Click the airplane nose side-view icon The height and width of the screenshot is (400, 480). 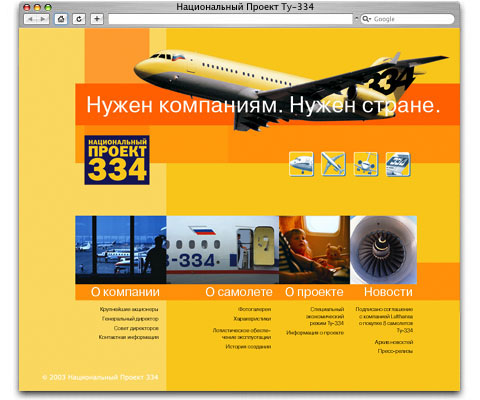point(301,164)
